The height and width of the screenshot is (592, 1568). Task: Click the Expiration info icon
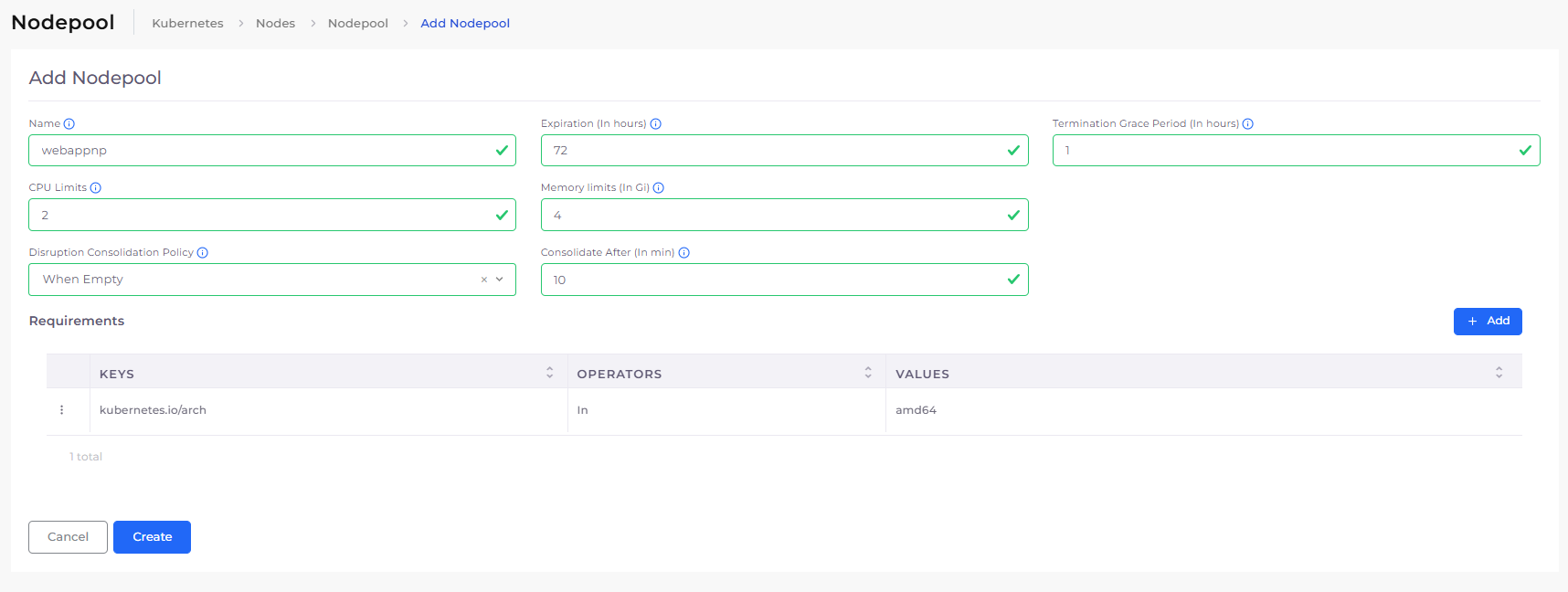[655, 124]
